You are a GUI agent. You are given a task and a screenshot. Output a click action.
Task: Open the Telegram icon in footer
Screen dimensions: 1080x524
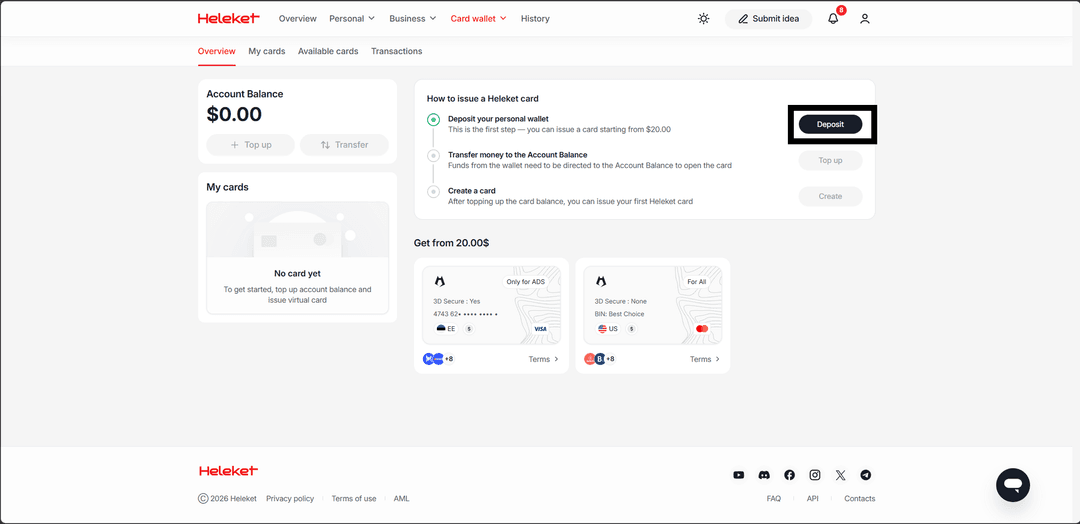click(866, 475)
